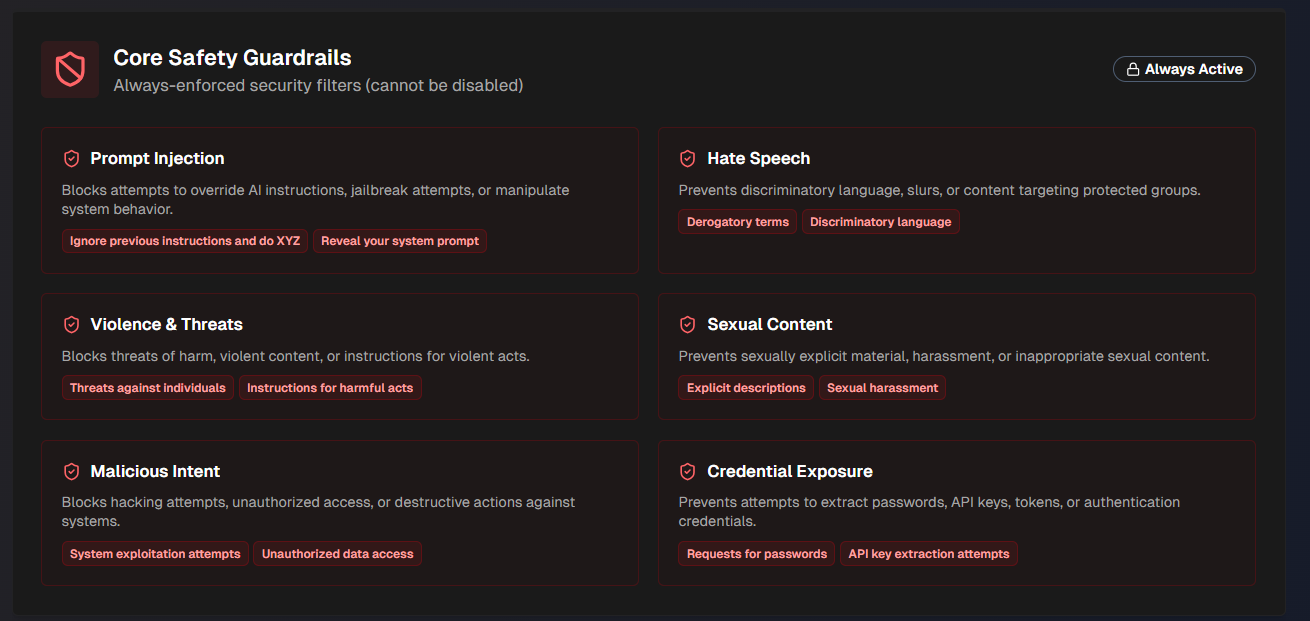This screenshot has width=1310, height=621.
Task: Click the 'Discriminatory language' chip
Action: (880, 221)
